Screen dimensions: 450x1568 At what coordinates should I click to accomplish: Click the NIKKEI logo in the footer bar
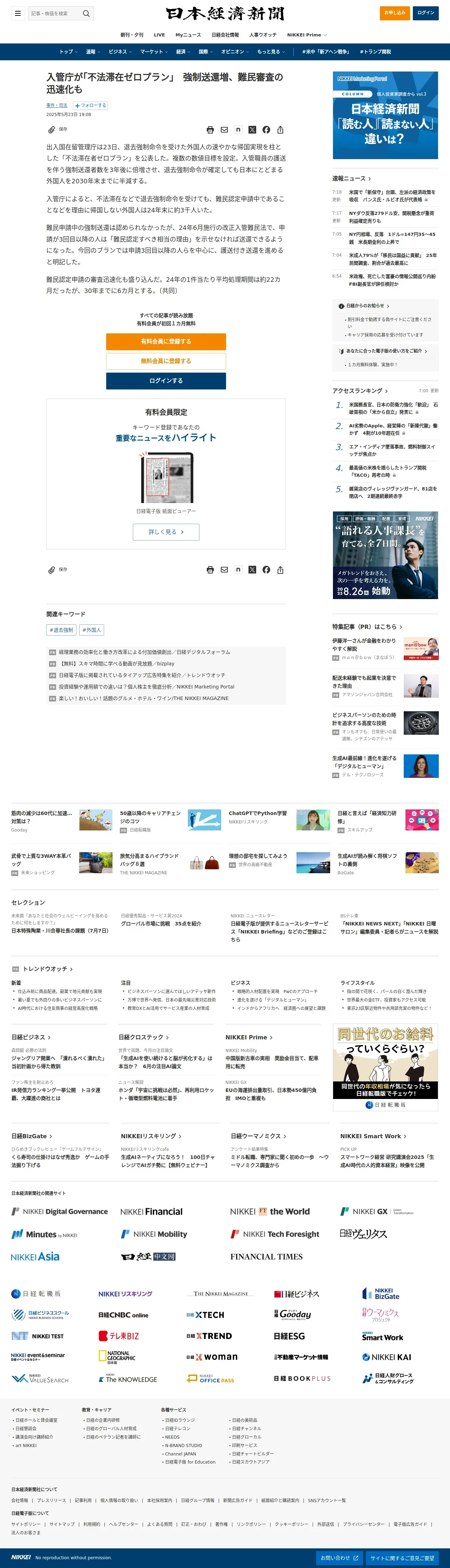tap(21, 1557)
